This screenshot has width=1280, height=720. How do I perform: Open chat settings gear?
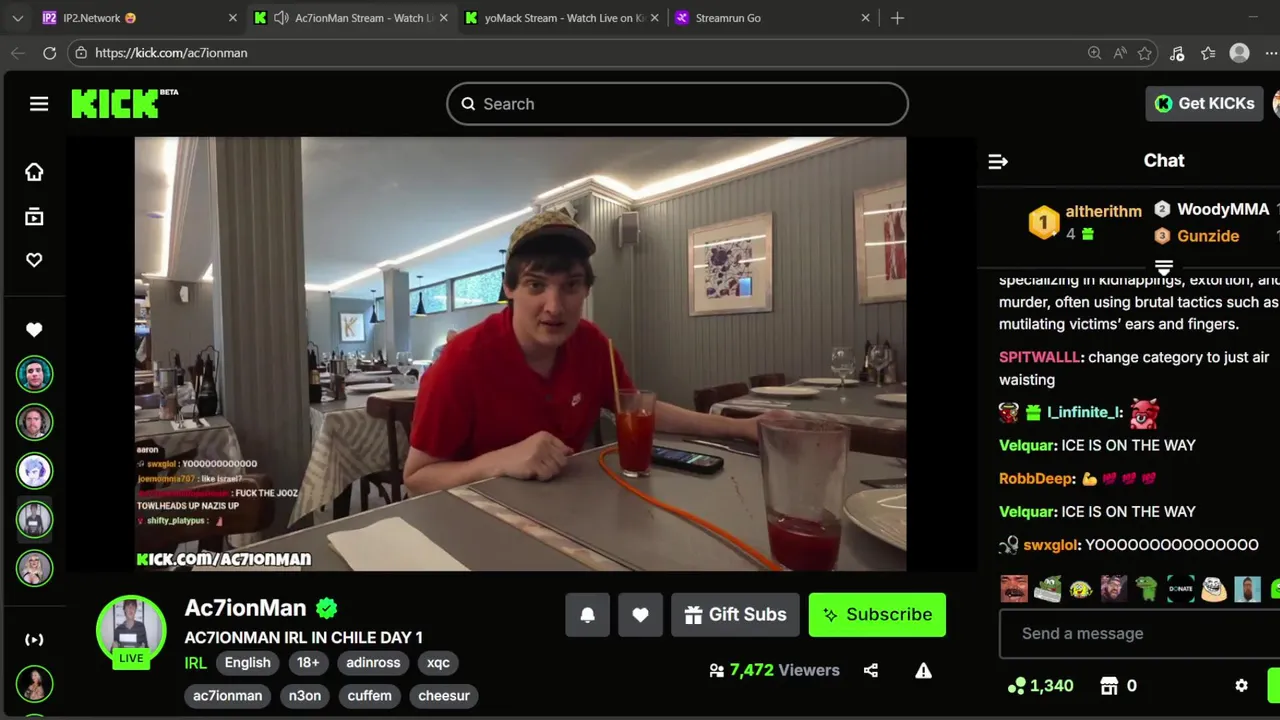click(x=1241, y=686)
